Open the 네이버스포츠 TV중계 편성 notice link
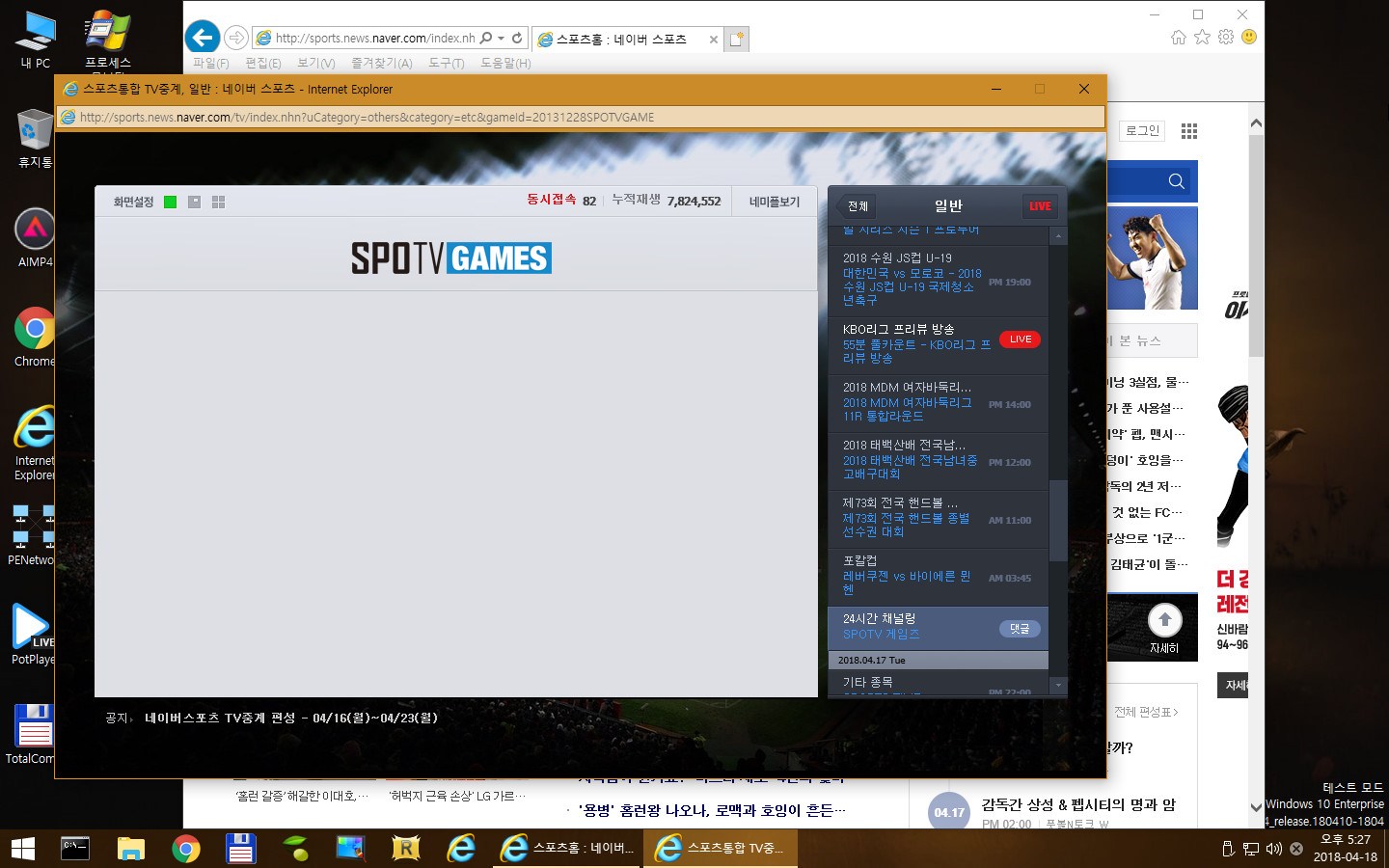This screenshot has width=1389, height=868. click(x=291, y=719)
